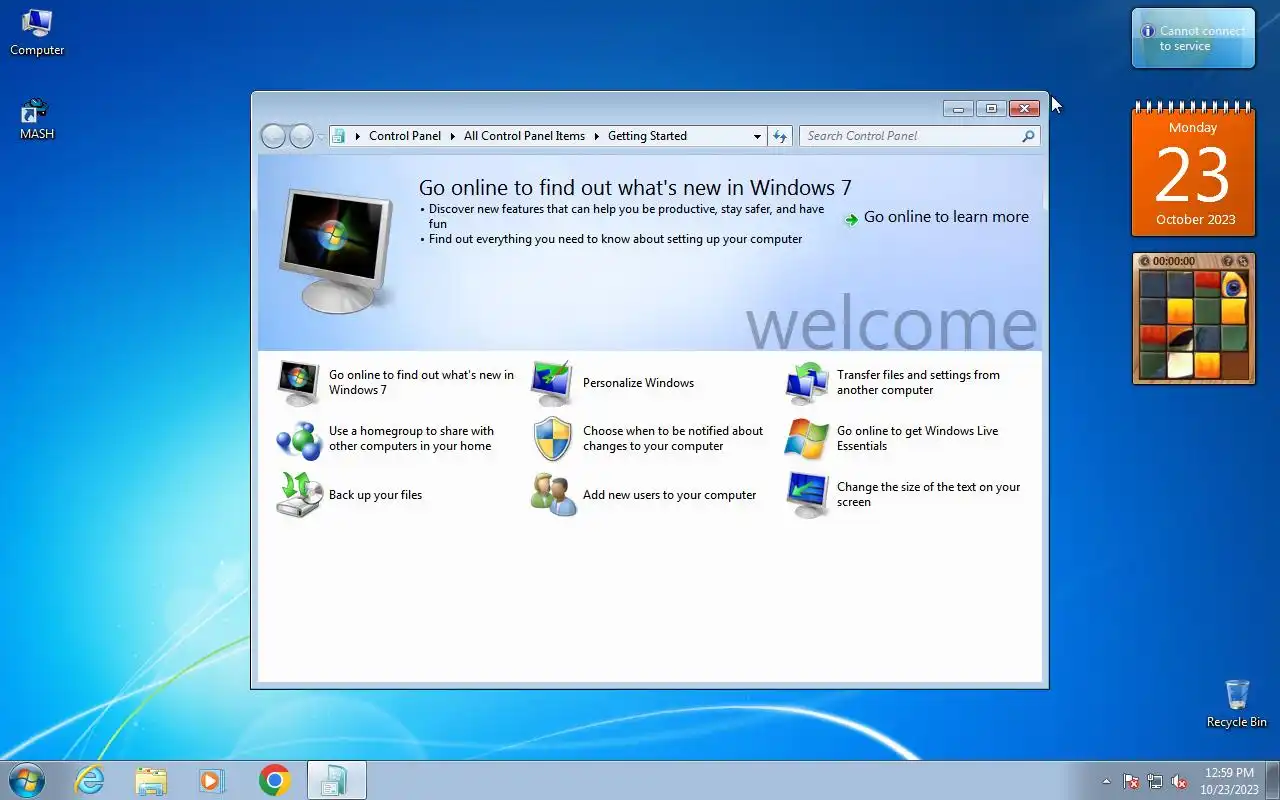The width and height of the screenshot is (1280, 800).
Task: Open the address bar history dropdown
Action: (x=757, y=136)
